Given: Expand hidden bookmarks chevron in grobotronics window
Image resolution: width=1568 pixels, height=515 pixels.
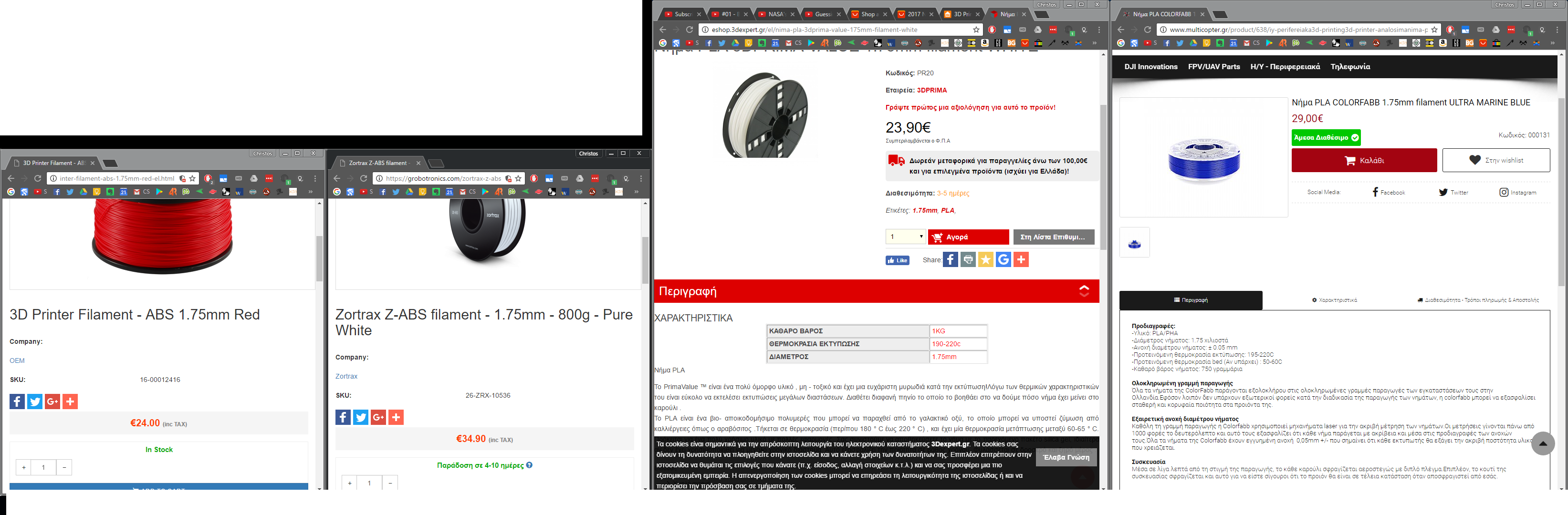Looking at the screenshot, I should pos(636,192).
